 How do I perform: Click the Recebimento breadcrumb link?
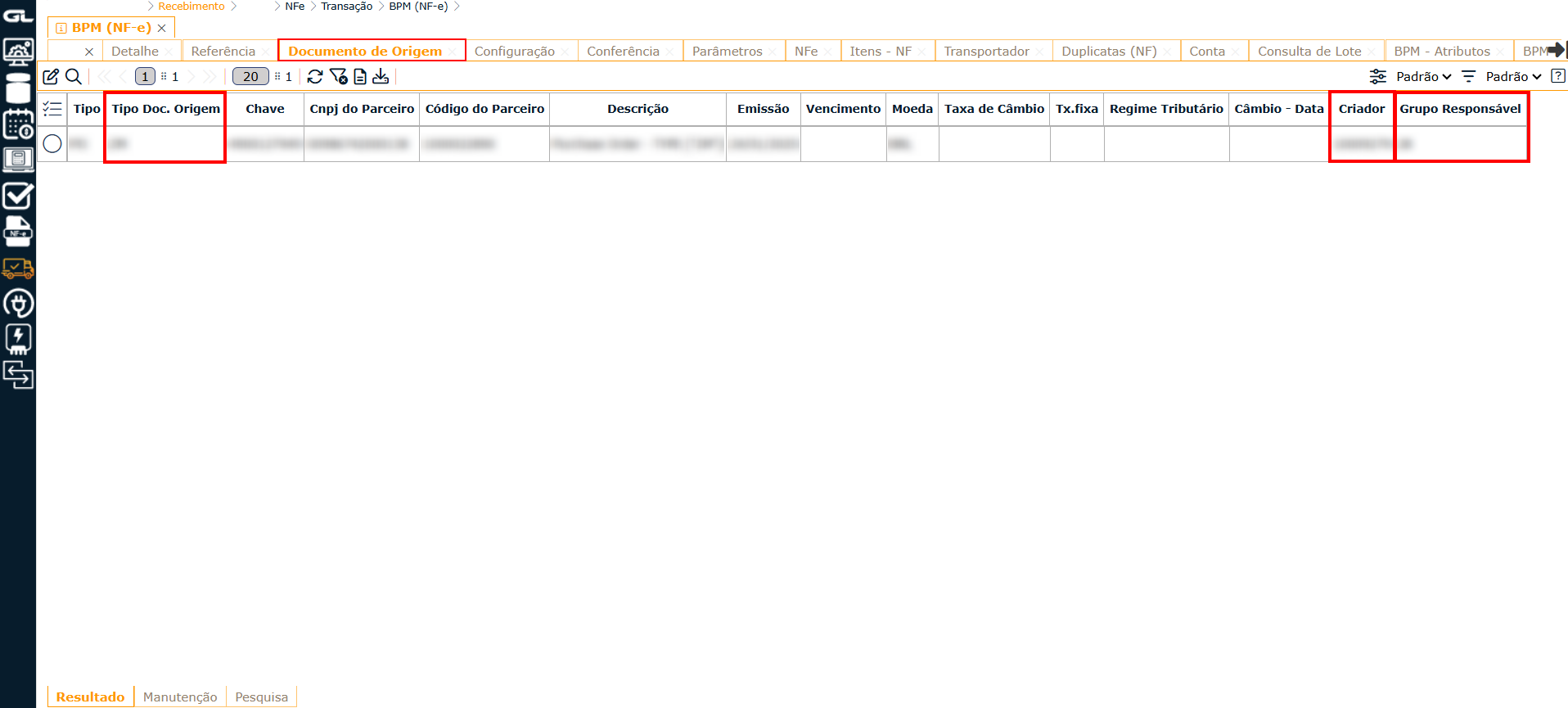point(191,6)
